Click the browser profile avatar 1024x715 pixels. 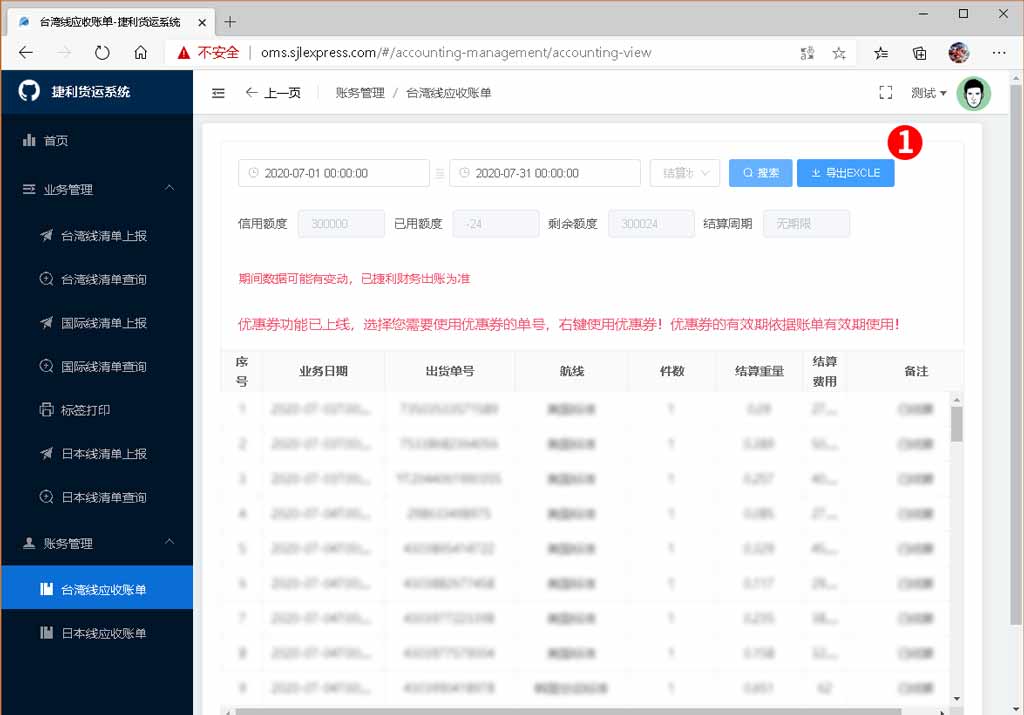959,53
